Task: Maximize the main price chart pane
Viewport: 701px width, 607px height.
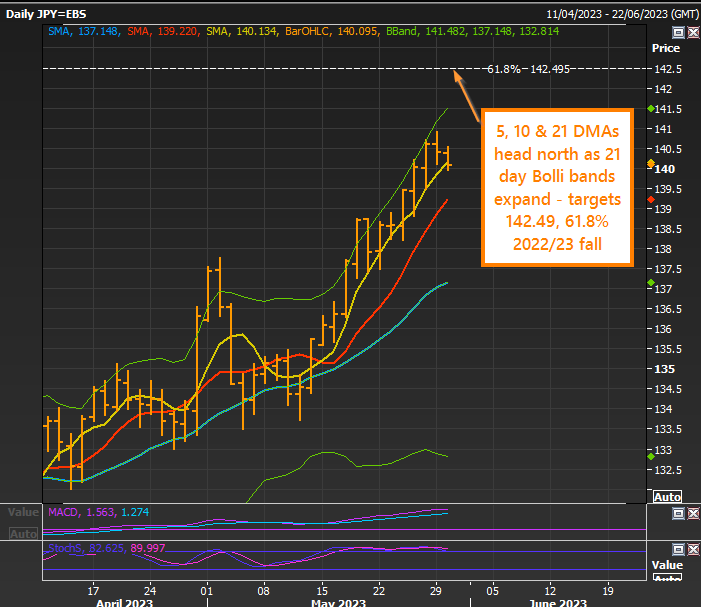Action: pos(678,32)
